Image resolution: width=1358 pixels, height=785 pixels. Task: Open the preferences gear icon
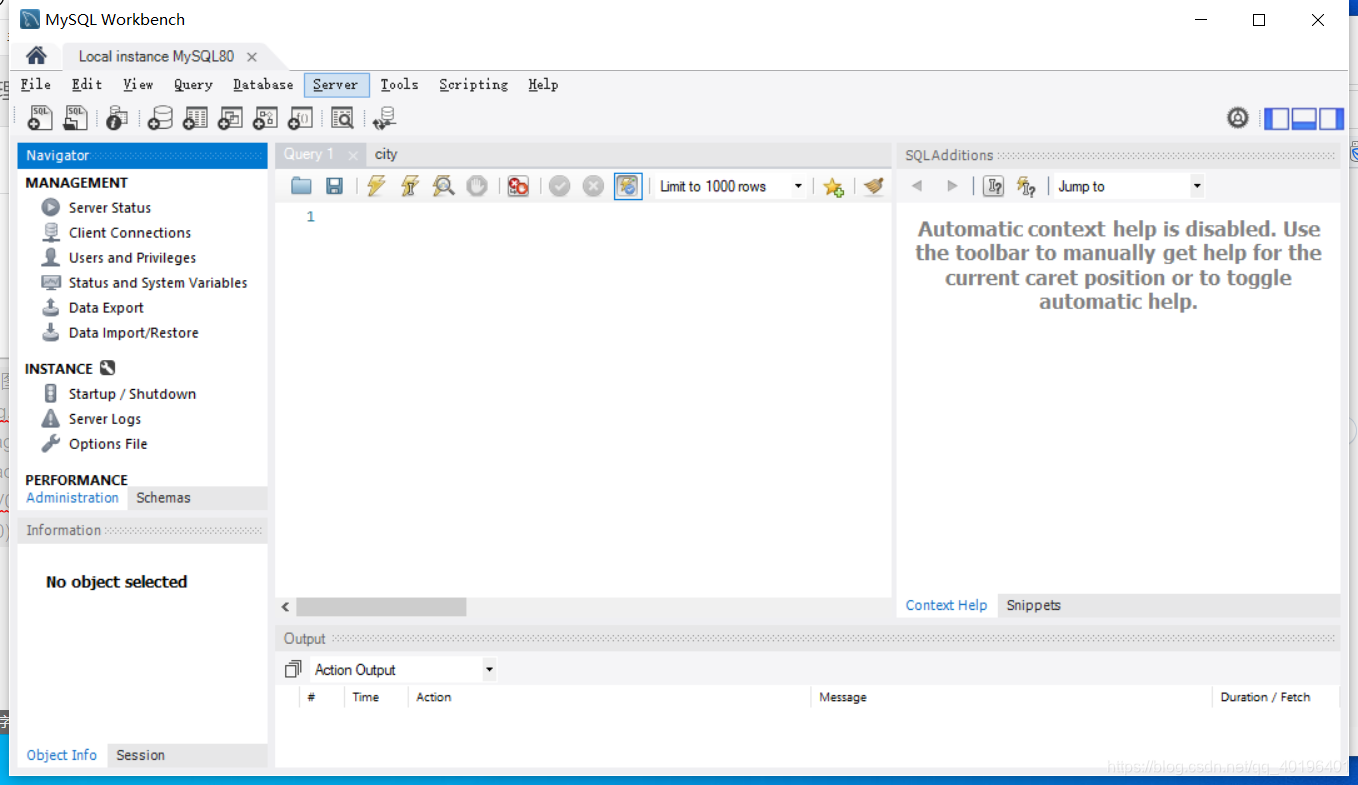[1238, 118]
